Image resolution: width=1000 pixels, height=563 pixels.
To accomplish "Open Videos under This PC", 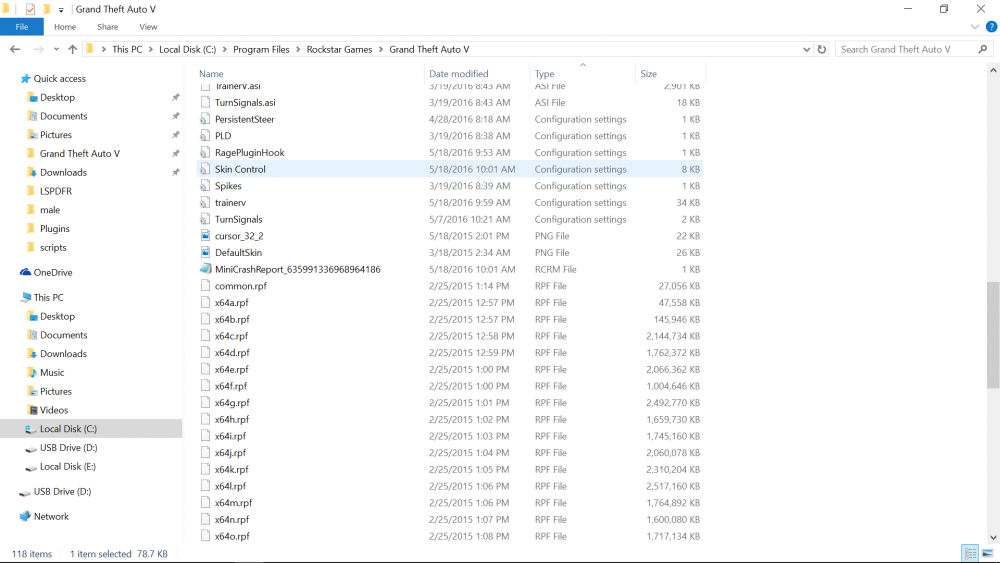I will point(54,410).
